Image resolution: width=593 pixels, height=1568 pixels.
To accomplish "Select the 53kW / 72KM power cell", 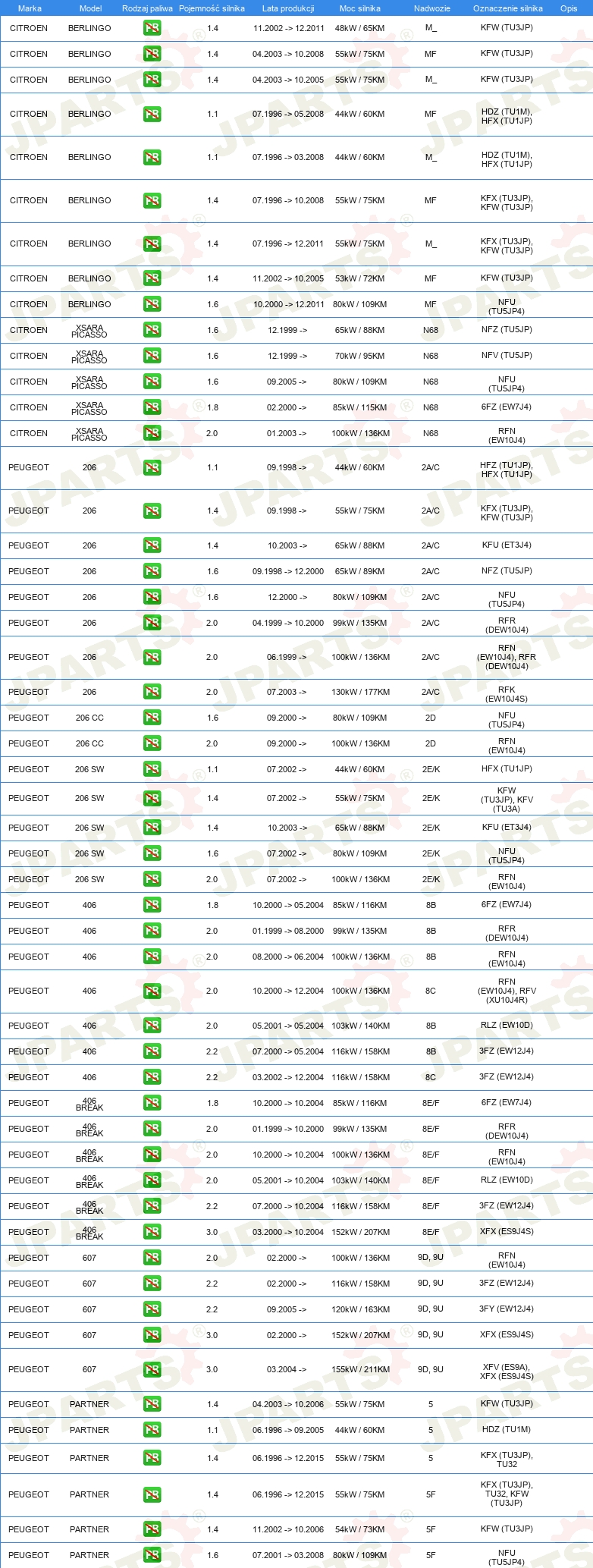I will [x=359, y=278].
